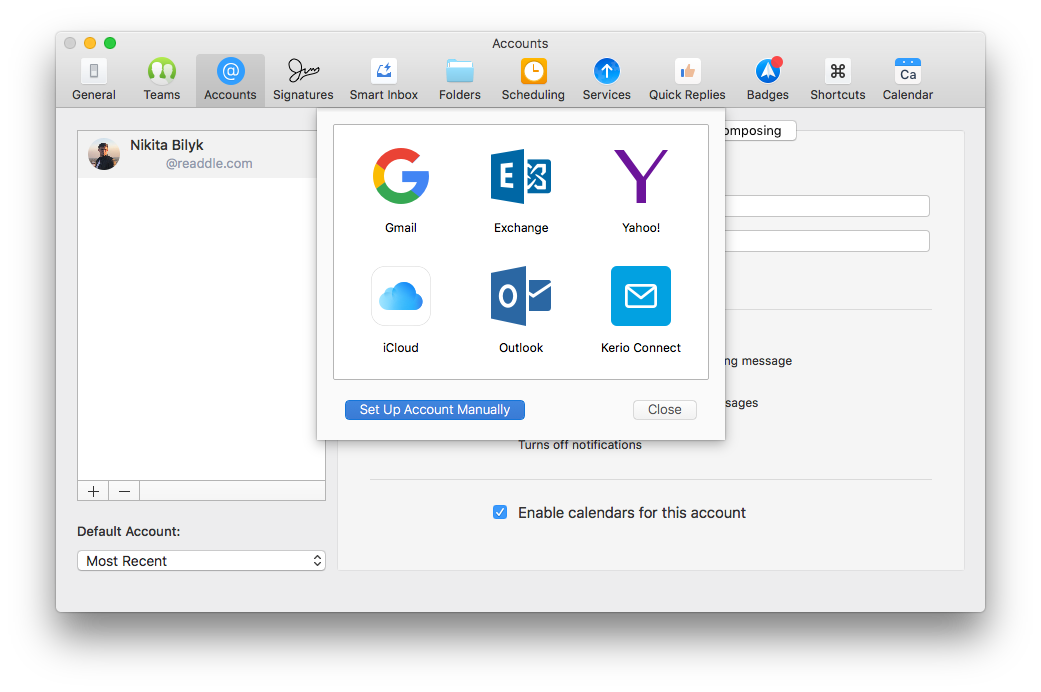1041x692 pixels.
Task: Add an Outlook account via its icon
Action: click(520, 296)
